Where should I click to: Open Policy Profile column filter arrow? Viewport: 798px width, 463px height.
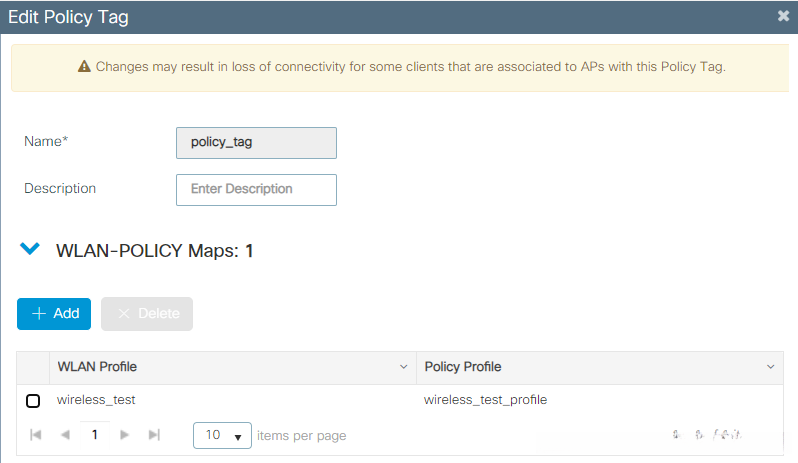click(x=771, y=367)
